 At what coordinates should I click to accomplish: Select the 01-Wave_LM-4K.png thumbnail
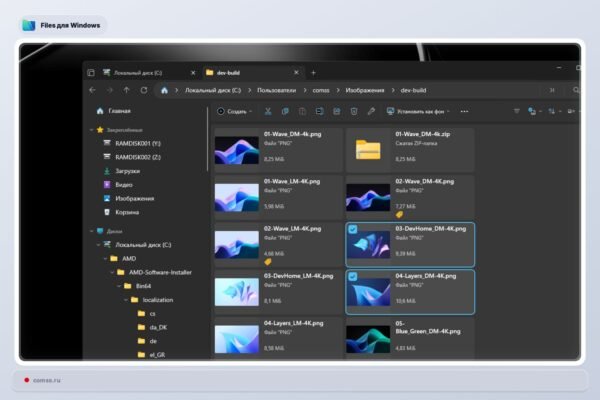click(237, 198)
